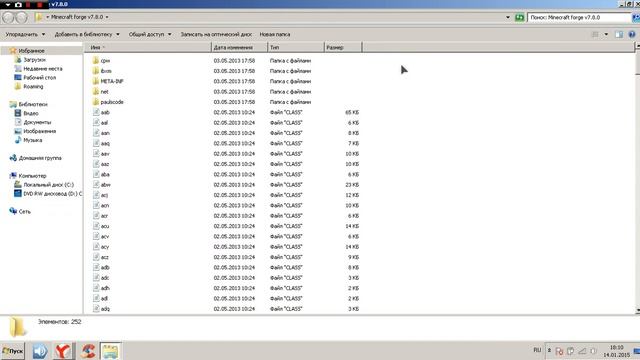Image resolution: width=640 pixels, height=360 pixels.
Task: Click the file name acj
Action: pos(104,195)
